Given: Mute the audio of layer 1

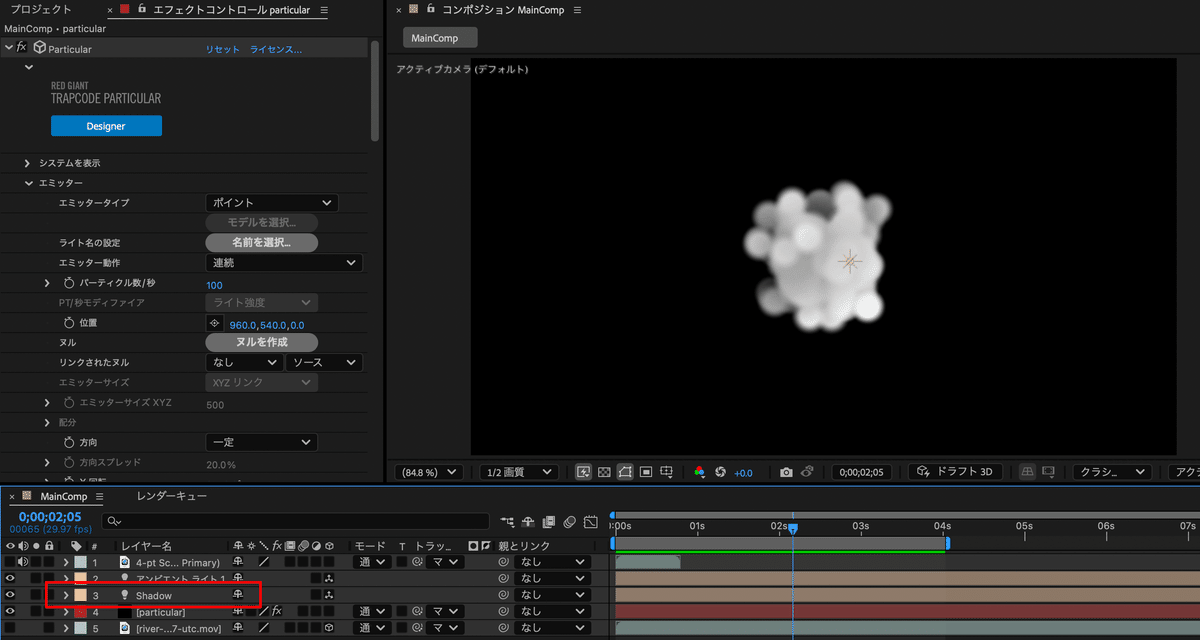Looking at the screenshot, I should [23, 562].
